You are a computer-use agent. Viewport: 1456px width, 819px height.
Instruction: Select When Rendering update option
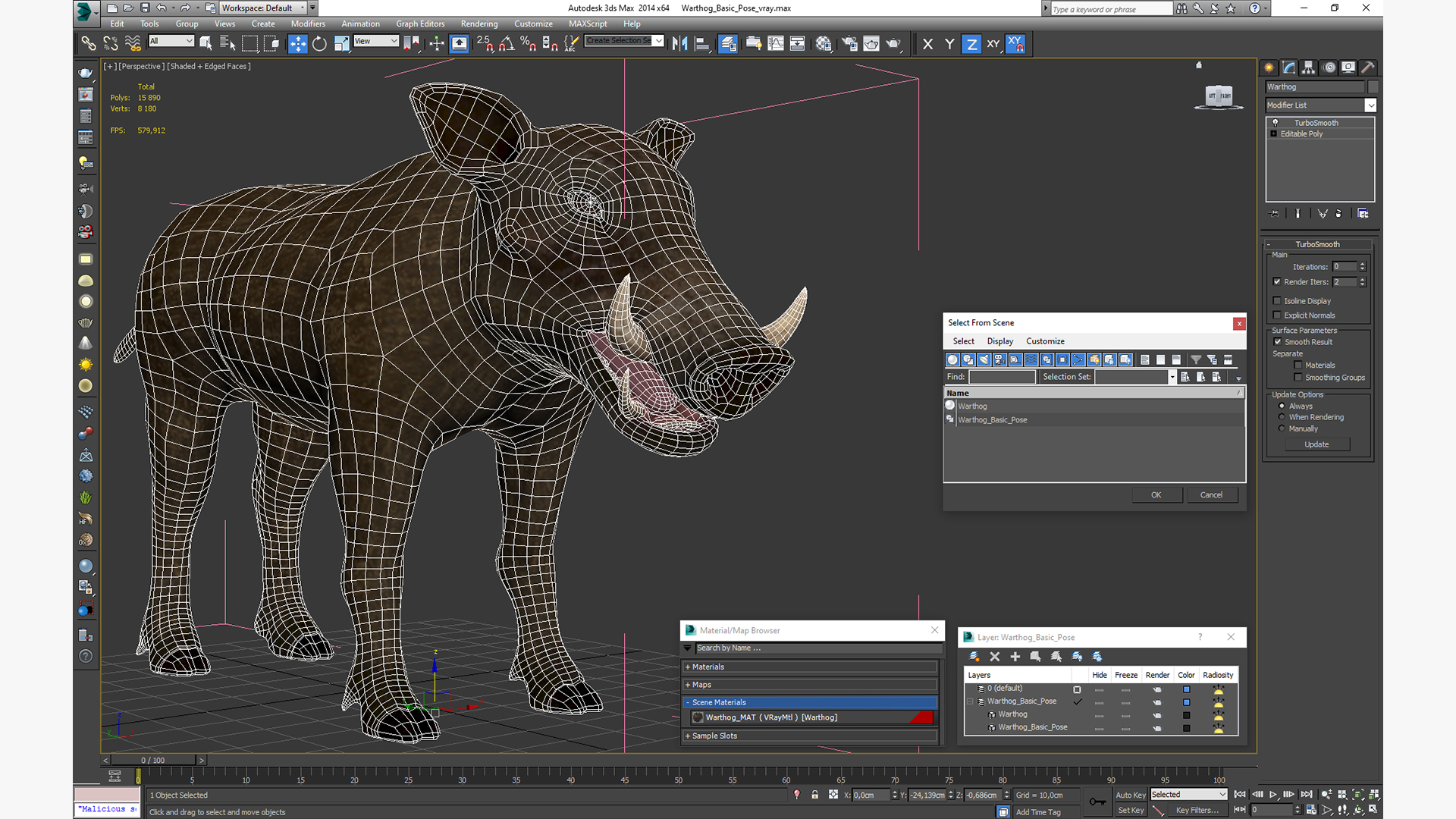tap(1282, 418)
